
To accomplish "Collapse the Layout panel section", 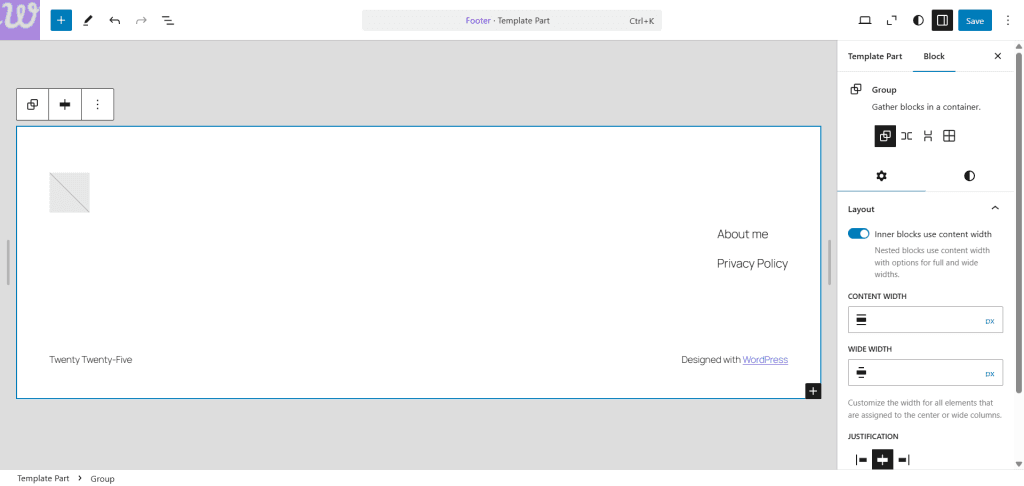I will (x=994, y=209).
